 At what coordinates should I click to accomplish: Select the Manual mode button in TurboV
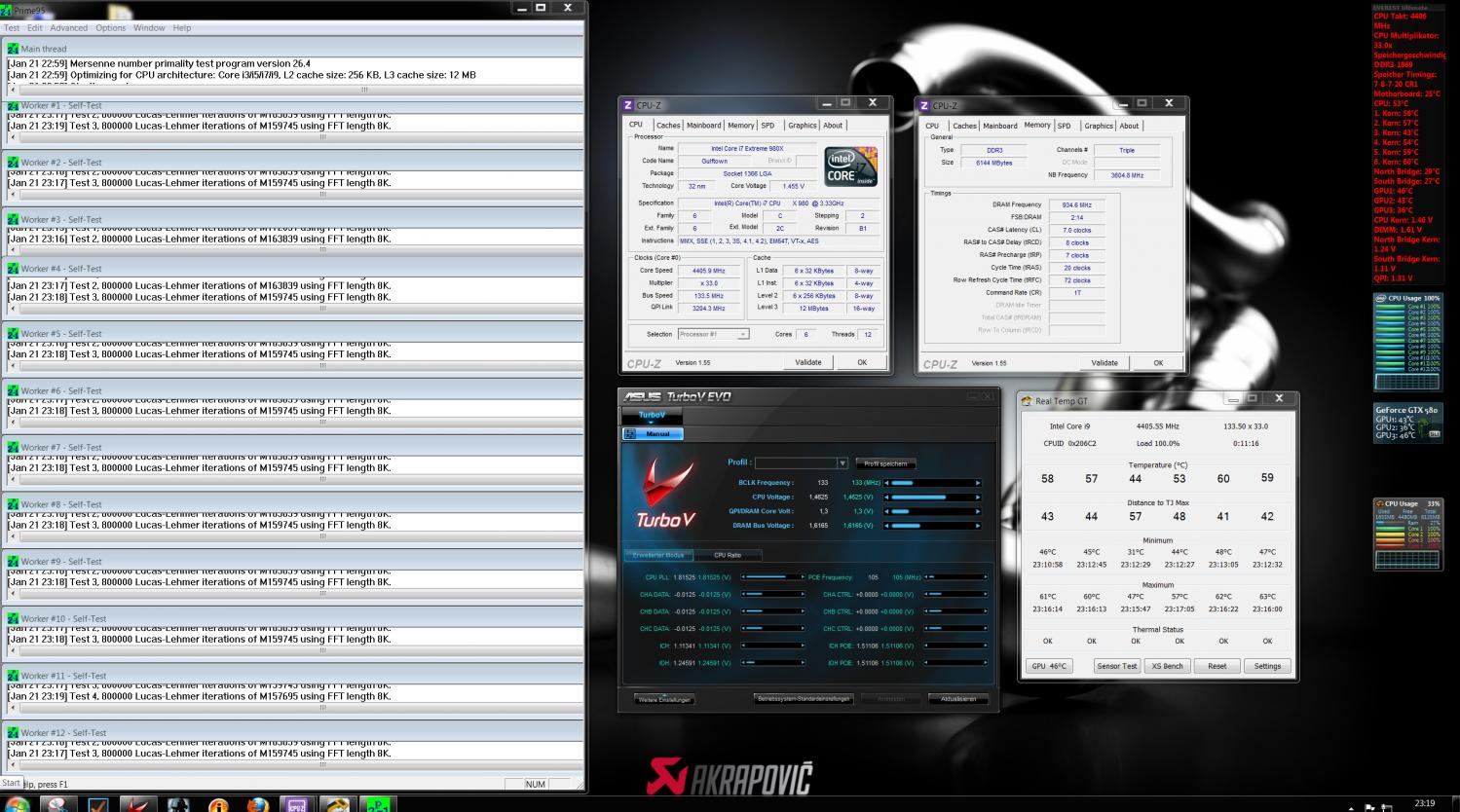click(x=653, y=434)
